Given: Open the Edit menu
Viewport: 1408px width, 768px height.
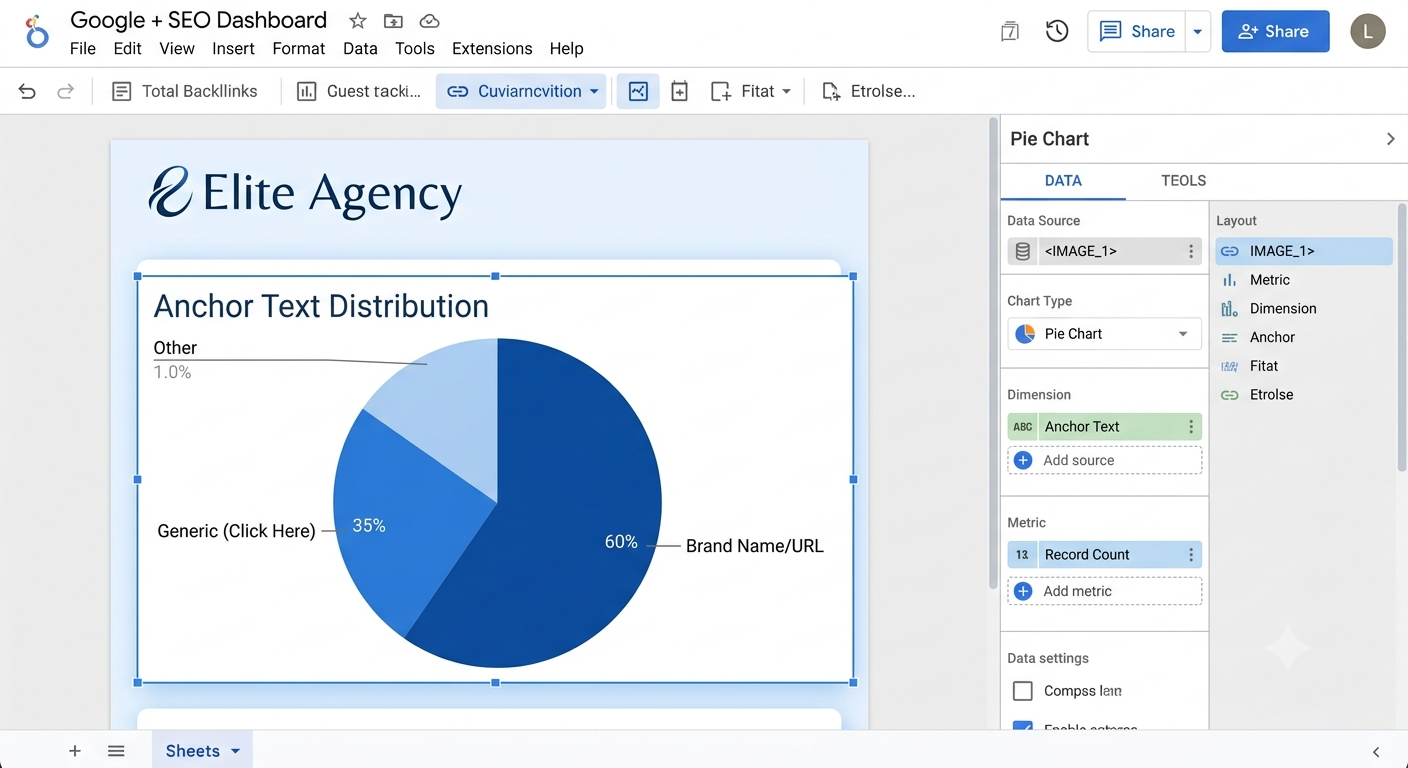Looking at the screenshot, I should [127, 48].
